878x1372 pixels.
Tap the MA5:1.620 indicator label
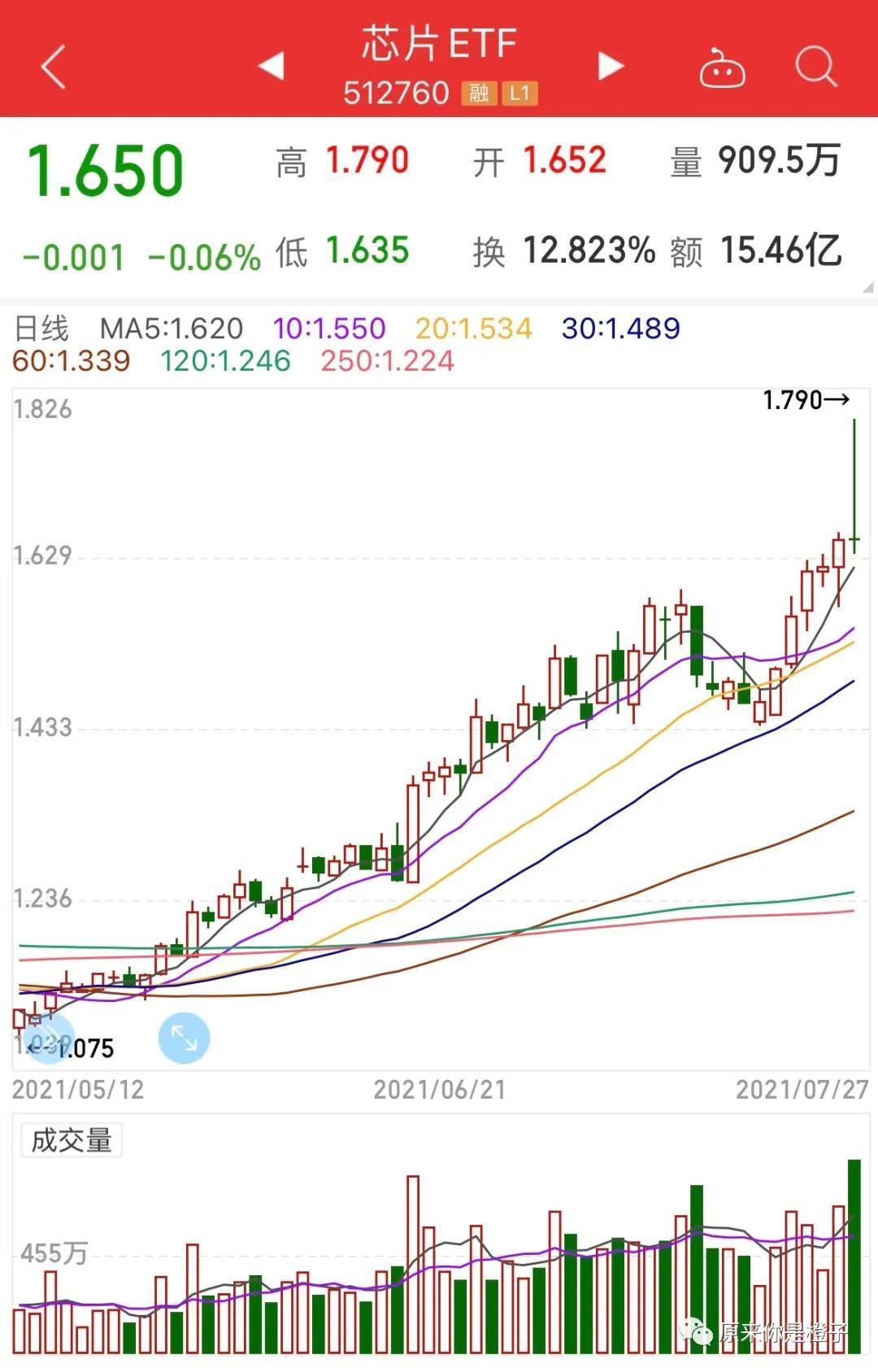(172, 329)
